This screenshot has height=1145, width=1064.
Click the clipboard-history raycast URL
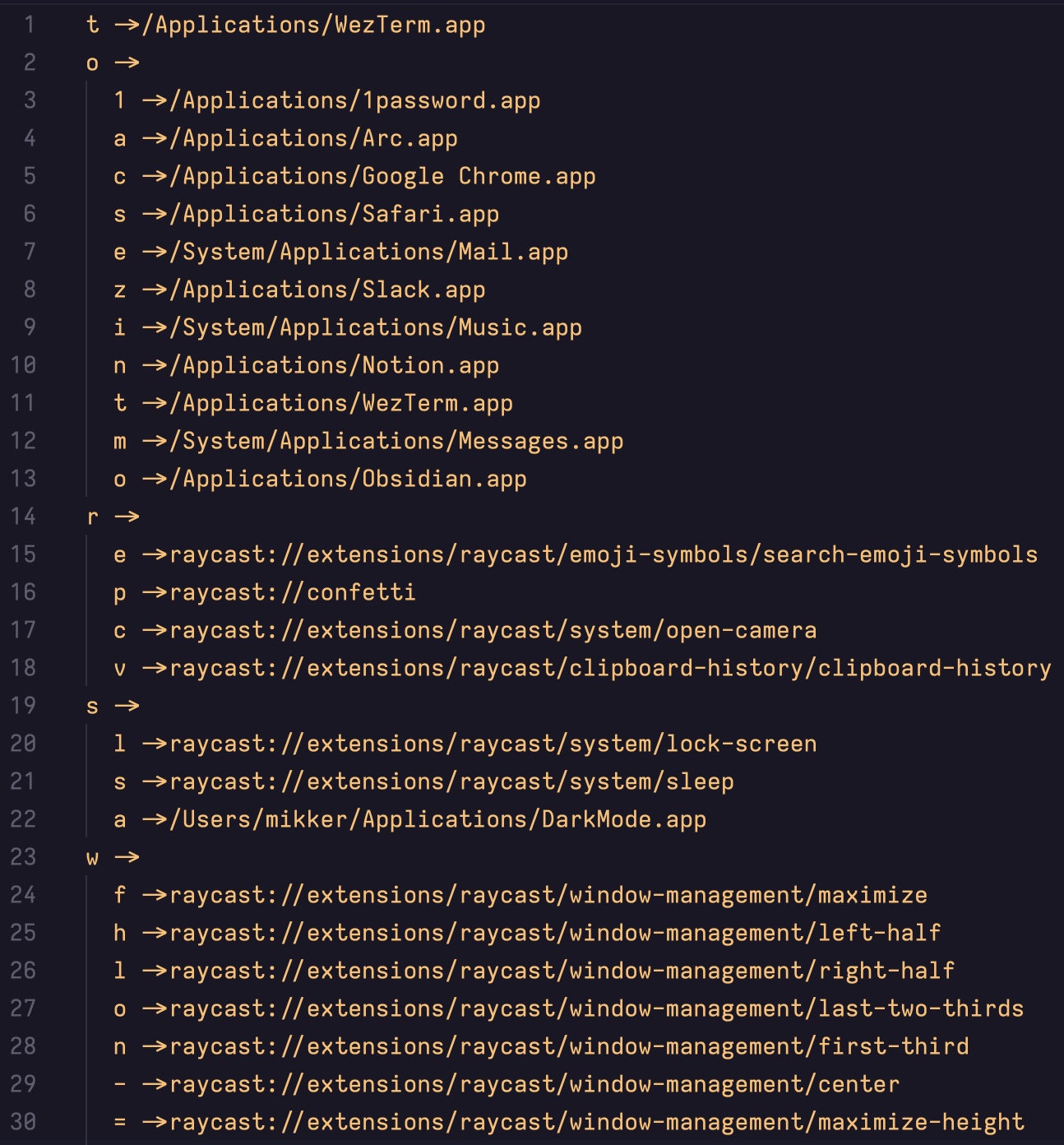[x=610, y=668]
